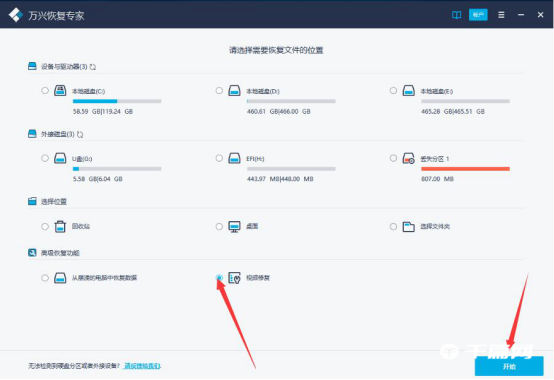Click the '465.28 GB|465.51 GB' size text

[x=453, y=112]
